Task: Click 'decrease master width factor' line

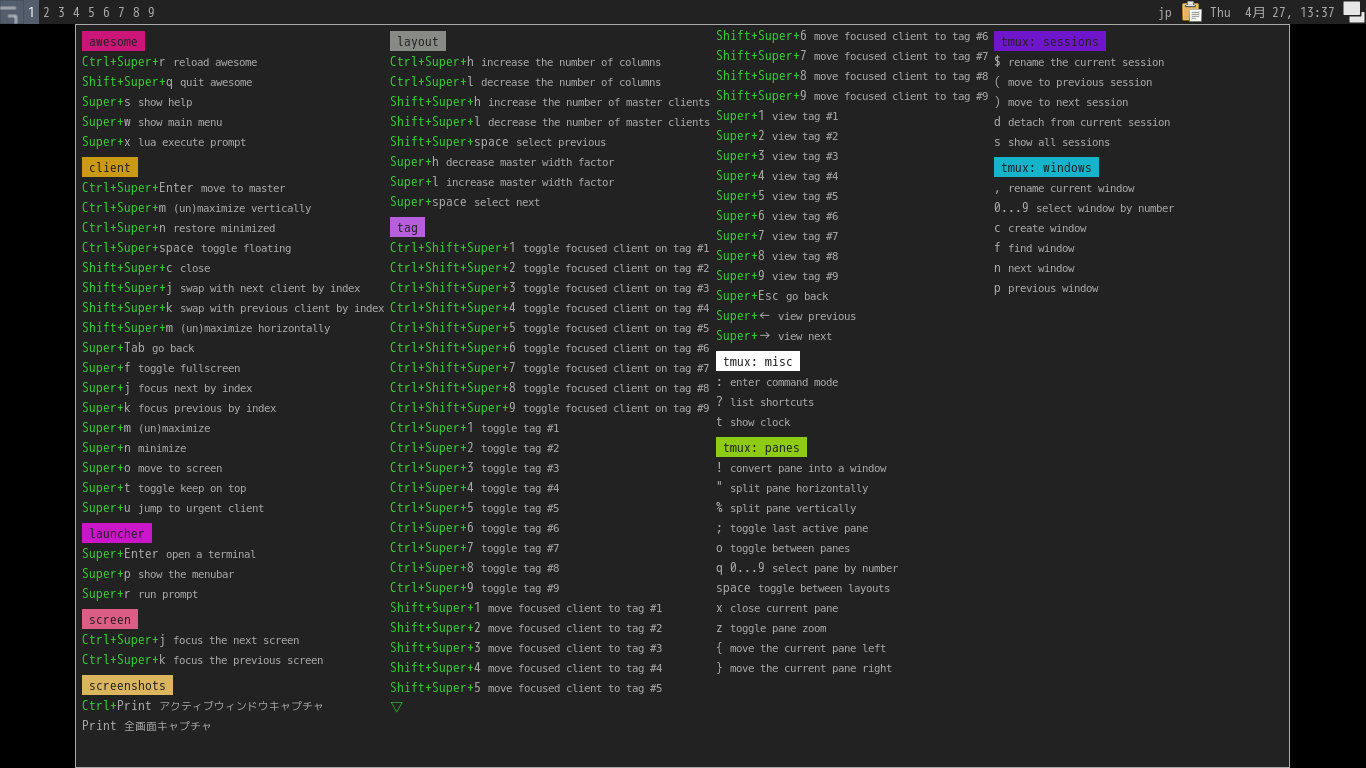Action: [502, 162]
